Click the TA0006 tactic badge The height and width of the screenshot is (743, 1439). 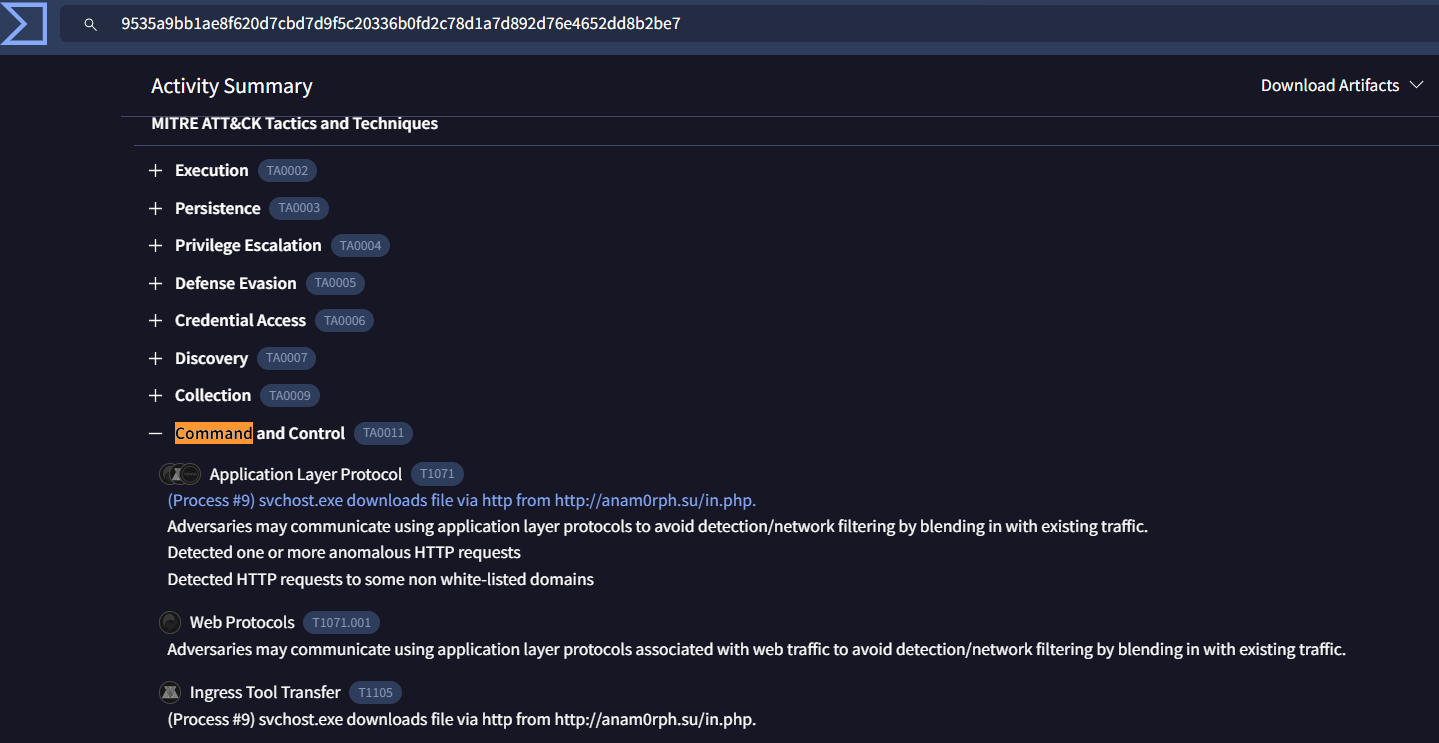pos(345,321)
